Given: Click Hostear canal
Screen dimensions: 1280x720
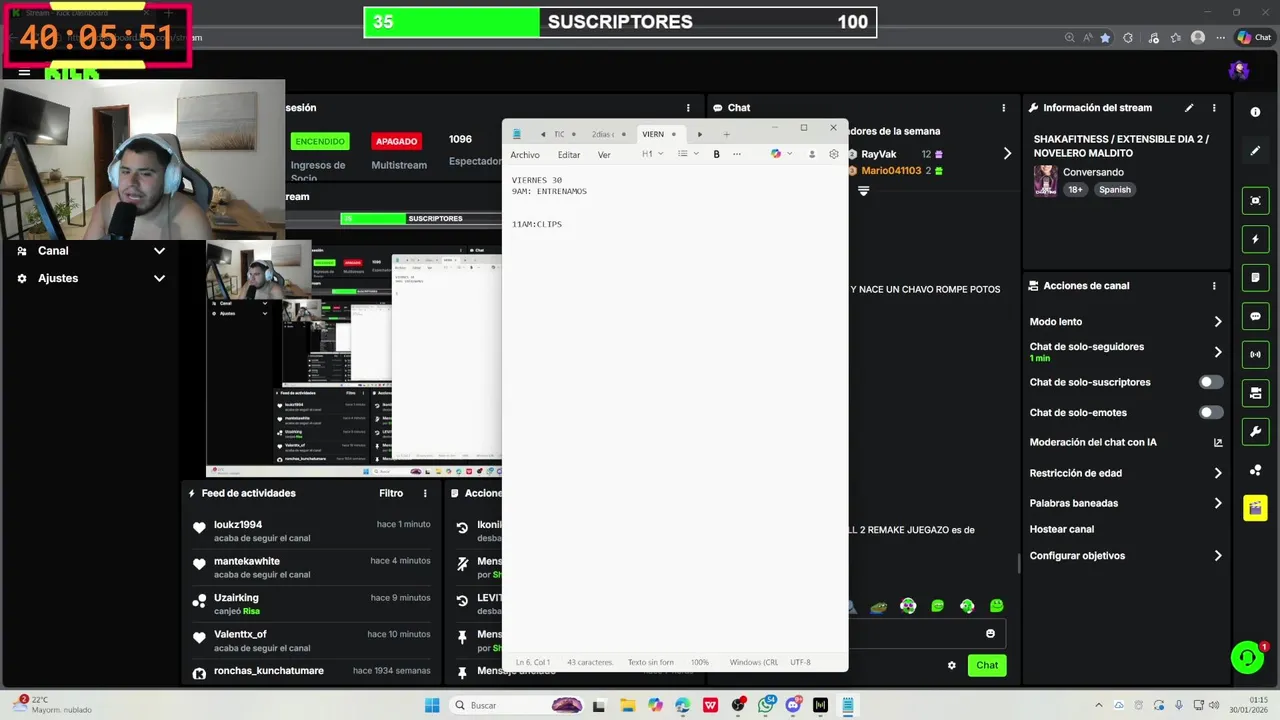Looking at the screenshot, I should 1062,529.
